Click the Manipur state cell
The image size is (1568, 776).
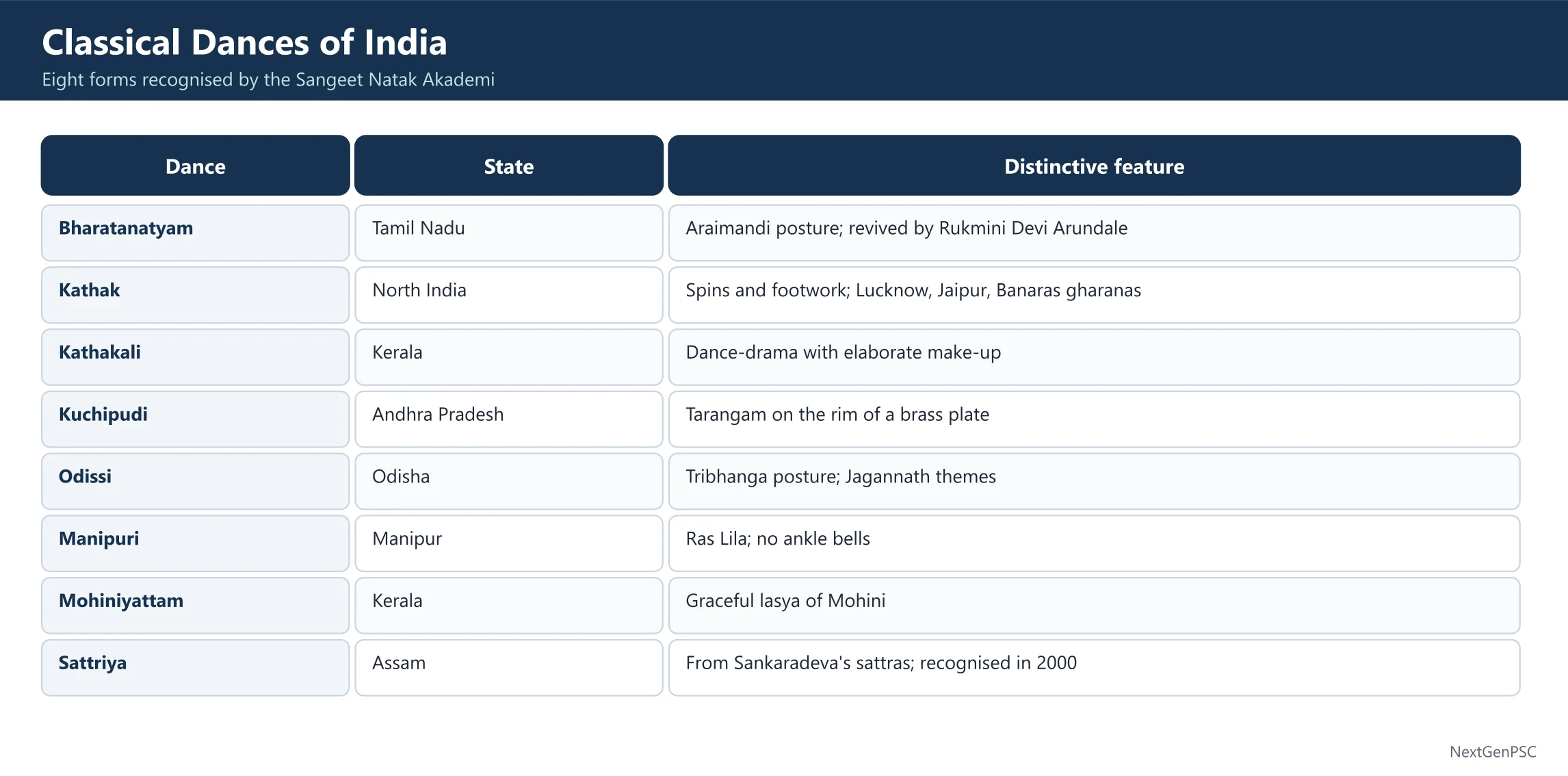(x=508, y=544)
